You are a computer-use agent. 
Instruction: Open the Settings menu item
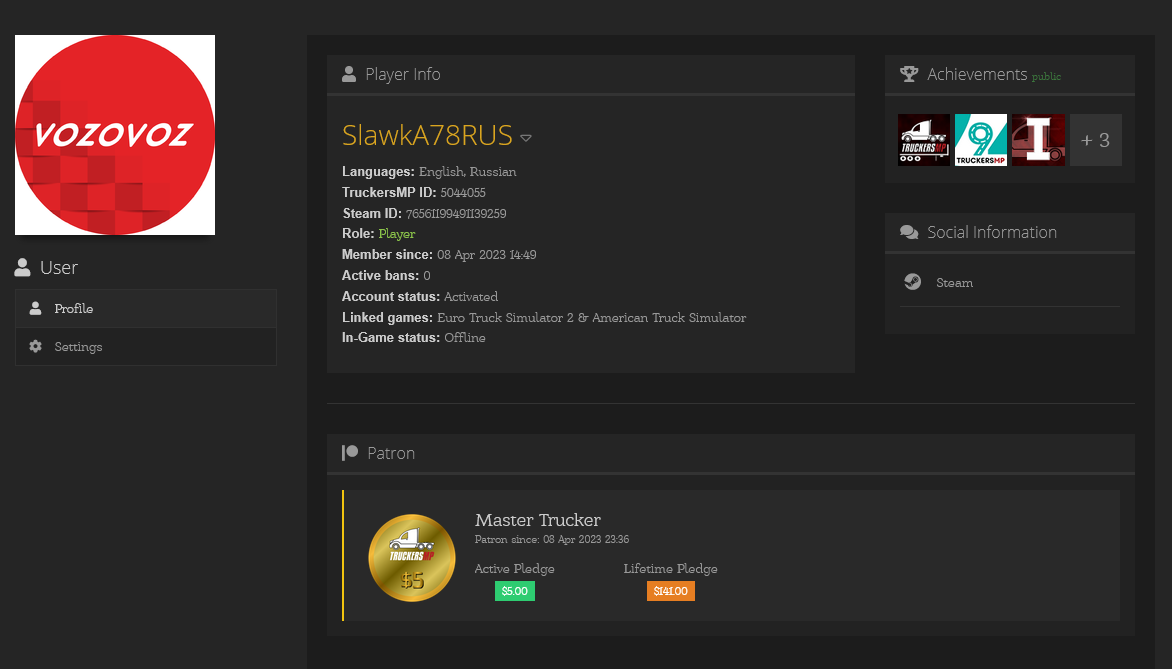click(146, 347)
